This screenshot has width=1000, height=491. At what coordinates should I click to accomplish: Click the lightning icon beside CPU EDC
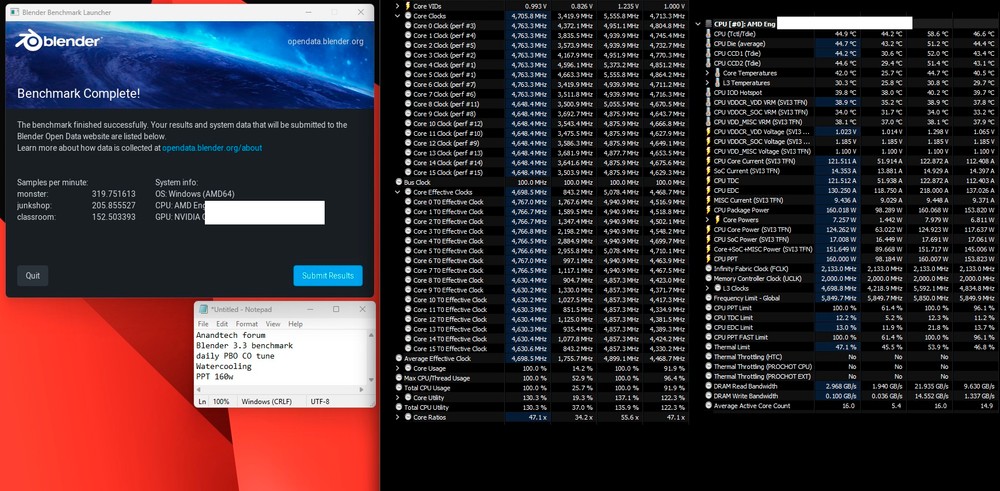click(x=709, y=190)
